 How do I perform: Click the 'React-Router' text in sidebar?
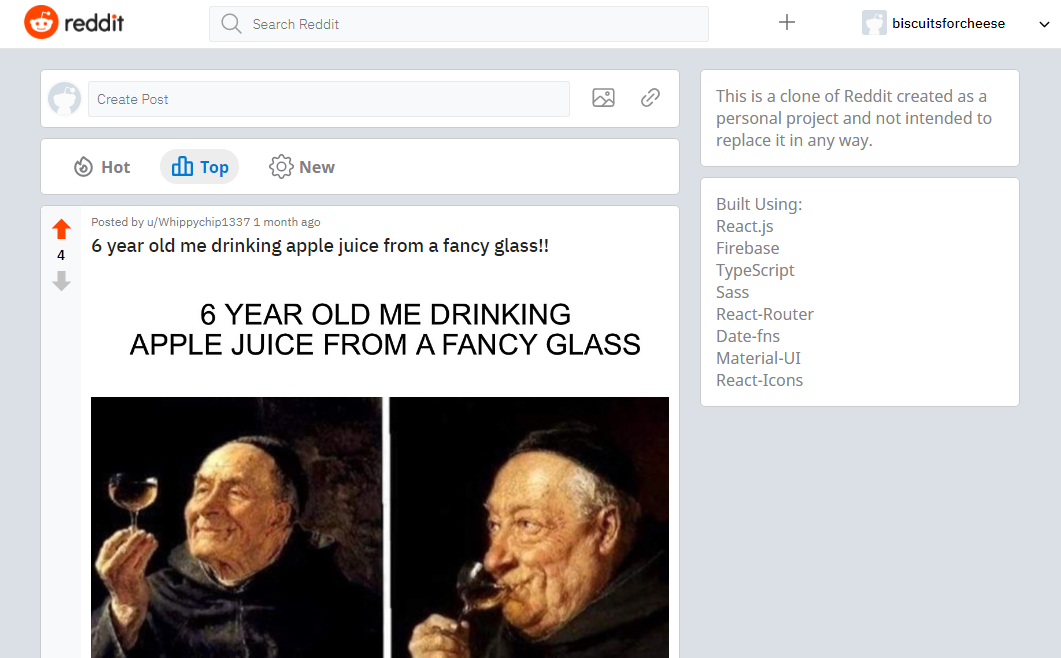(x=765, y=314)
